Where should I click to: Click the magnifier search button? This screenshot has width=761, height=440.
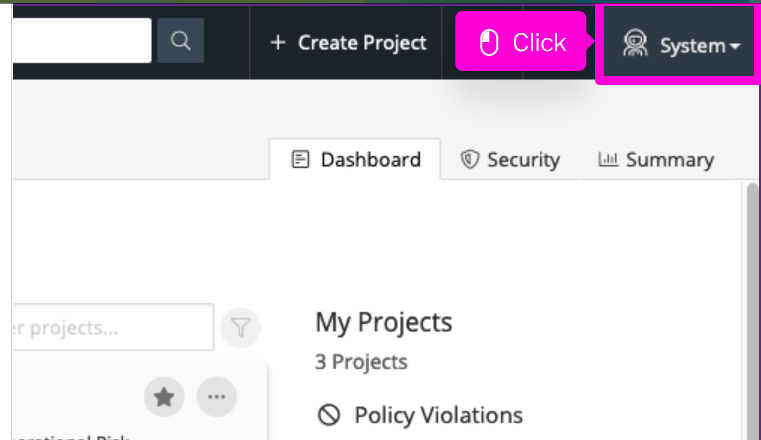click(x=180, y=41)
